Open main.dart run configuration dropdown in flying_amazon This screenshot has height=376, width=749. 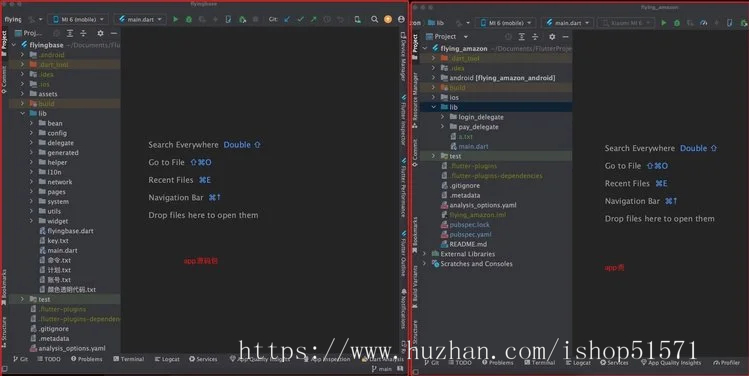tap(568, 23)
